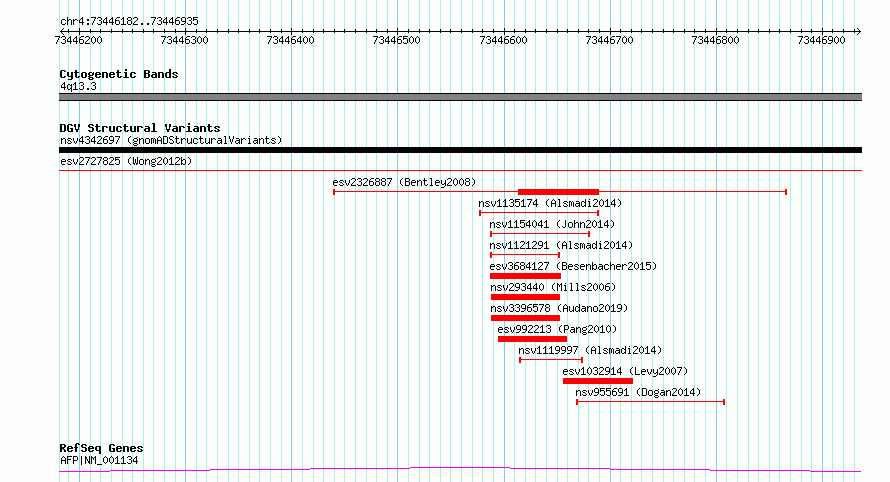Open variant esv2727825 (Wong2012b) label
This screenshot has width=890, height=482.
tap(126, 161)
